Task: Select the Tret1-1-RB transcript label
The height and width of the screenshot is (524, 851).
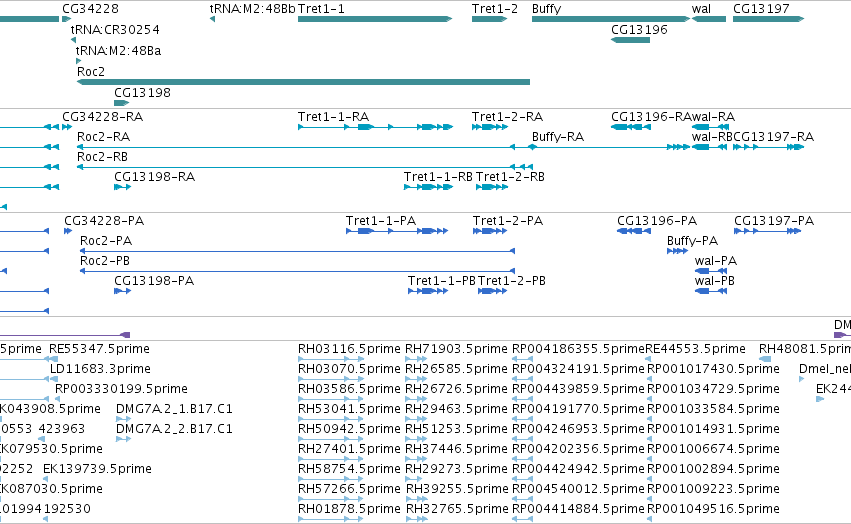Action: [438, 176]
